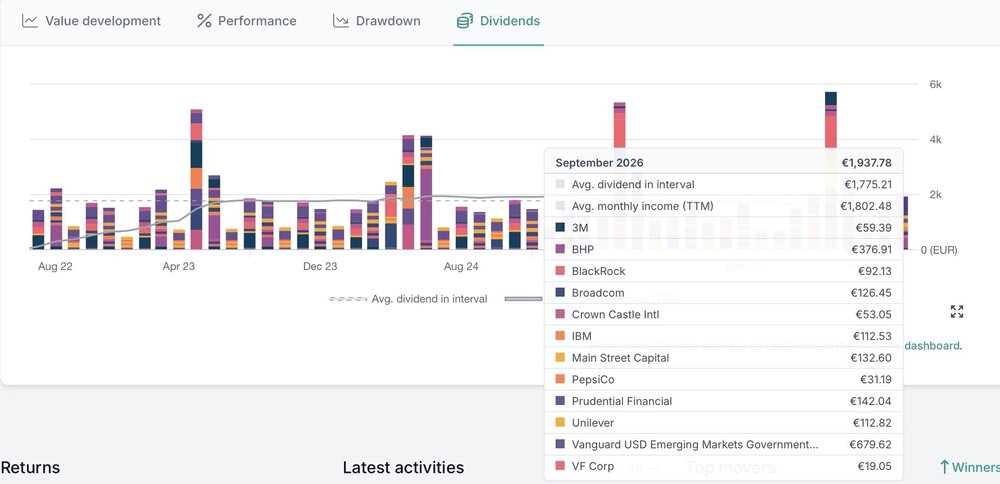Open the Value development tab

click(91, 21)
